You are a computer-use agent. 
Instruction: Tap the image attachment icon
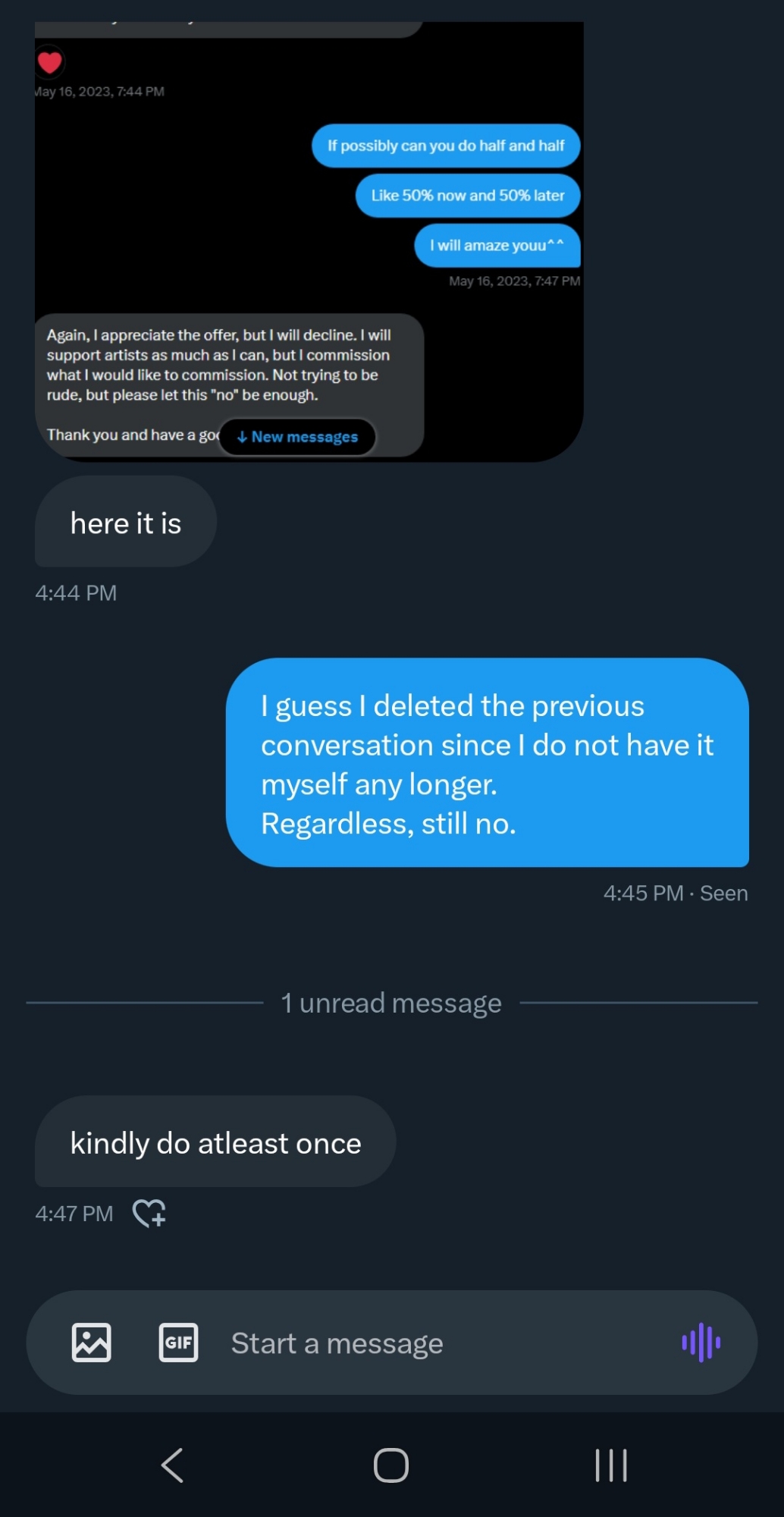tap(91, 1343)
